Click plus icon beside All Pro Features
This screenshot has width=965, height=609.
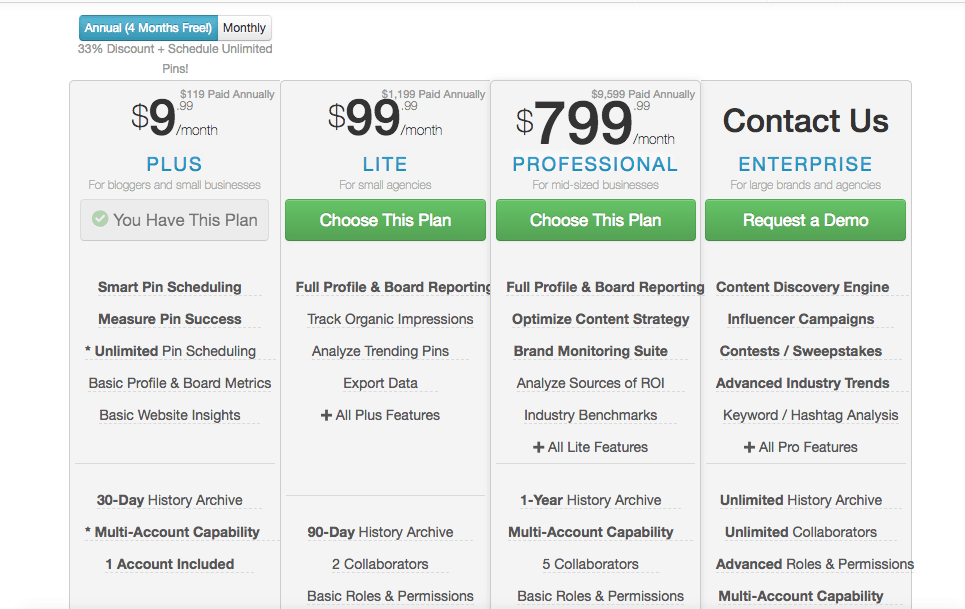click(749, 447)
